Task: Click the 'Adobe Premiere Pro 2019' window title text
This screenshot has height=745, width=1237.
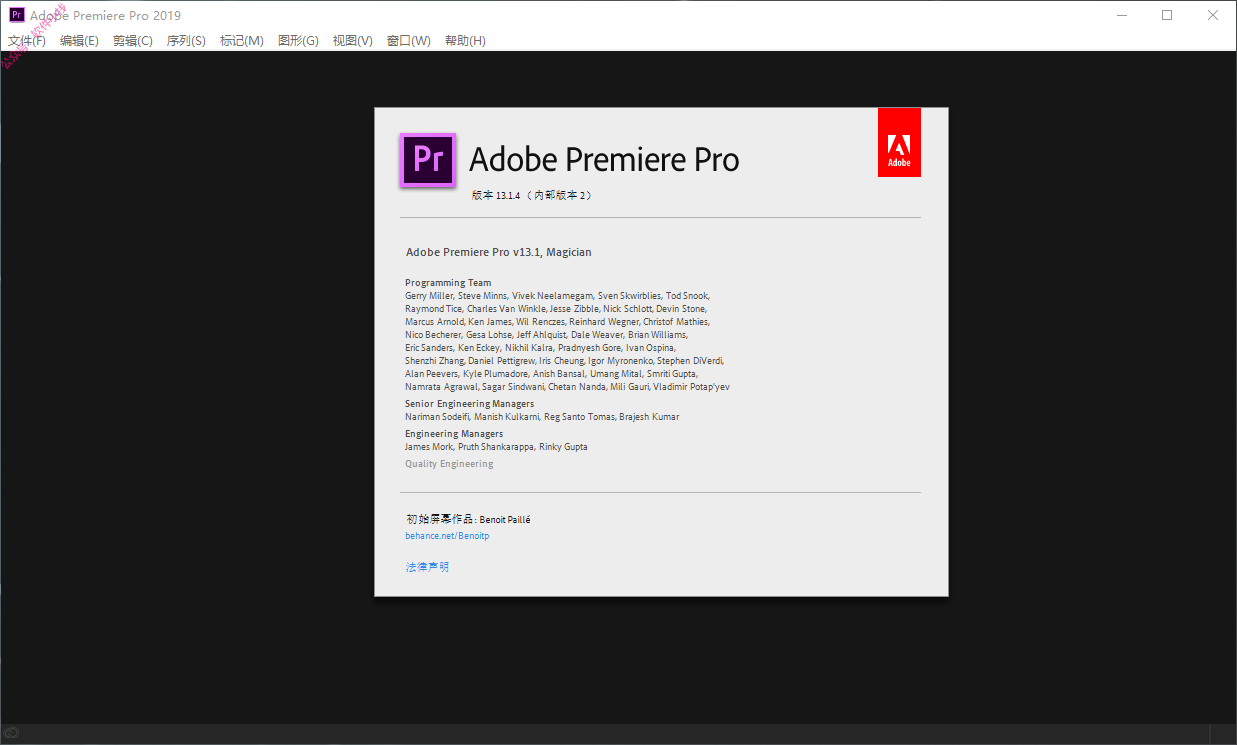Action: coord(105,15)
